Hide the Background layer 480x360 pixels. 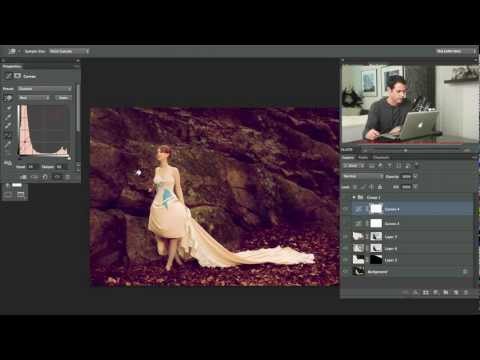[x=346, y=272]
